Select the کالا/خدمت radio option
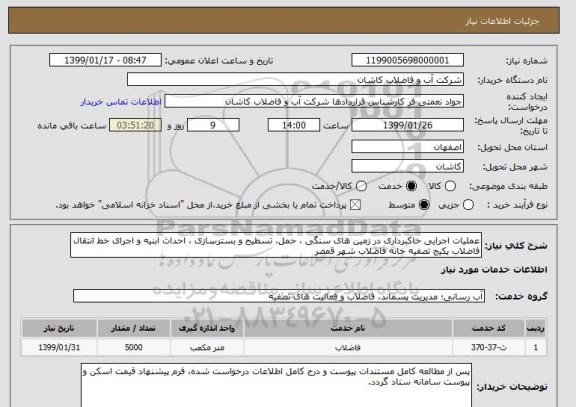 (361, 186)
